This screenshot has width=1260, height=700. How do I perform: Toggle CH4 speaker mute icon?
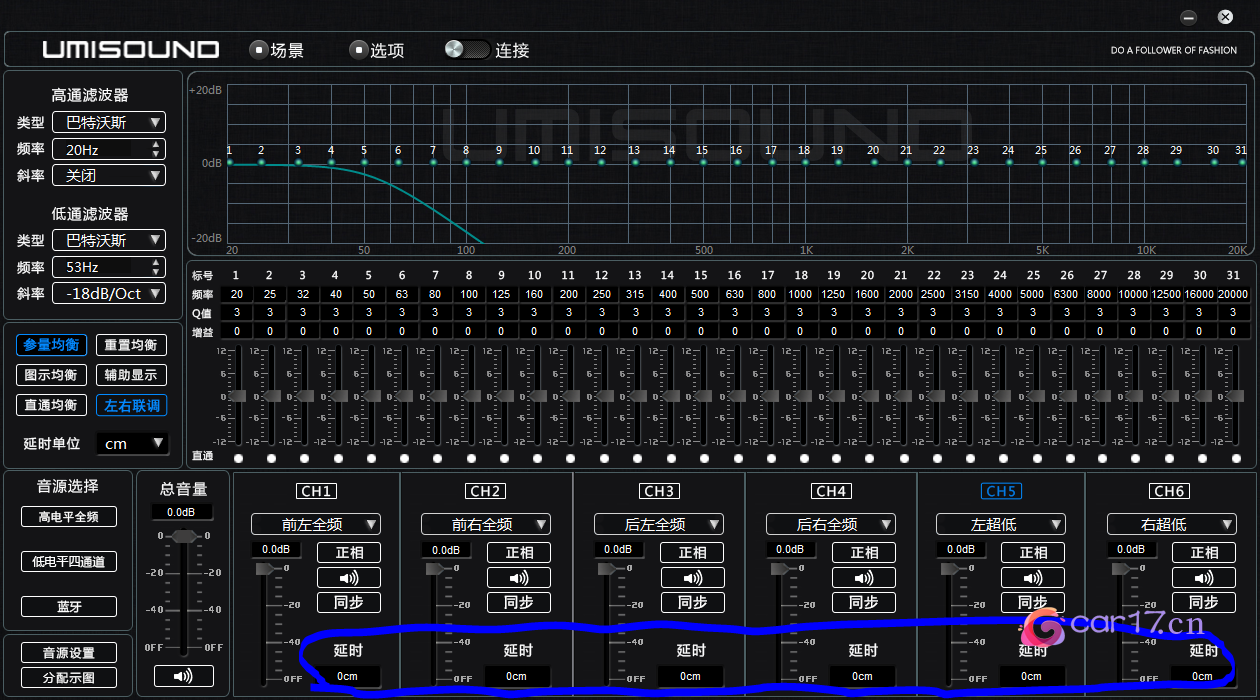tap(864, 578)
